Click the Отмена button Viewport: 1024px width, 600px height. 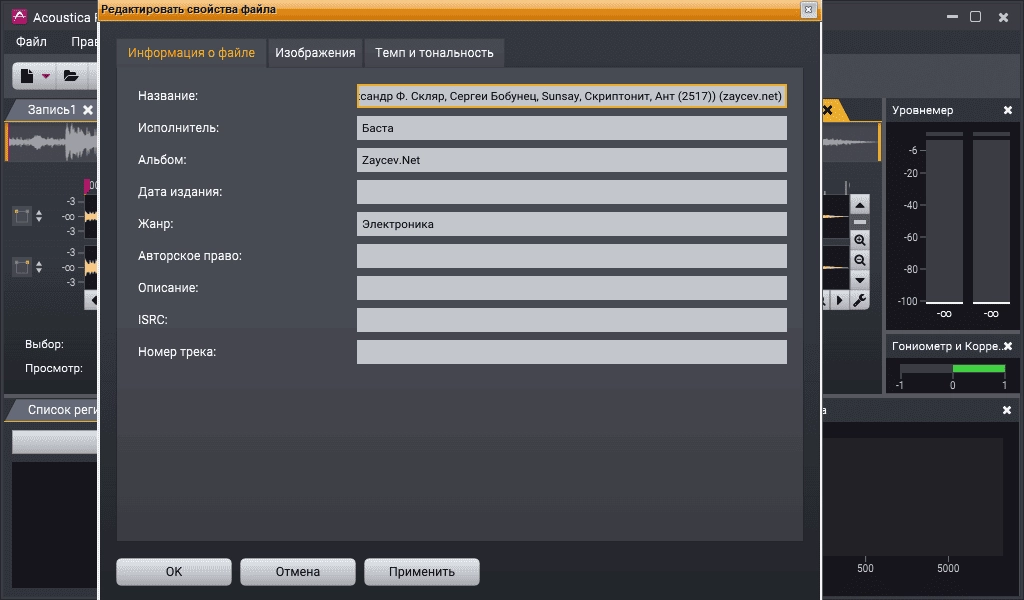(298, 572)
